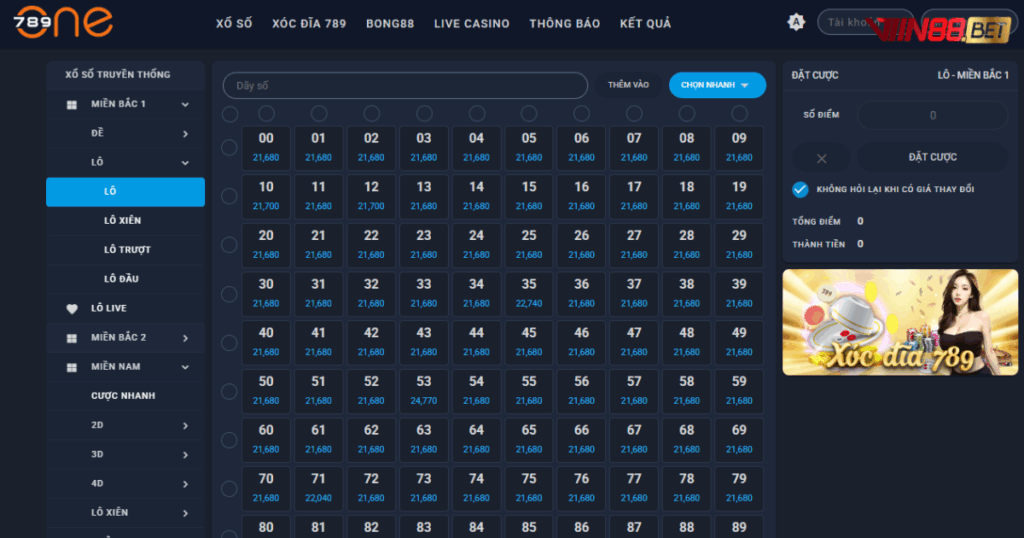Click the 789One logo

pyautogui.click(x=63, y=22)
